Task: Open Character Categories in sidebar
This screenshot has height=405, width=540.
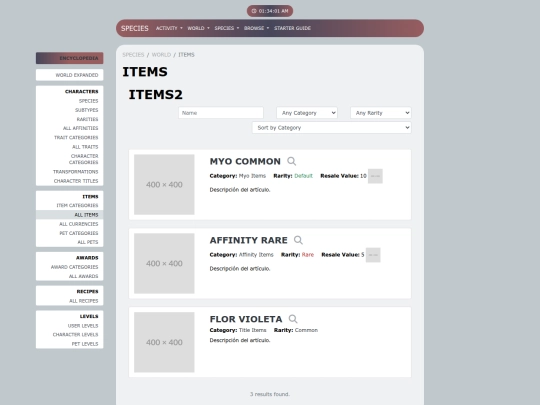Action: tap(83, 159)
